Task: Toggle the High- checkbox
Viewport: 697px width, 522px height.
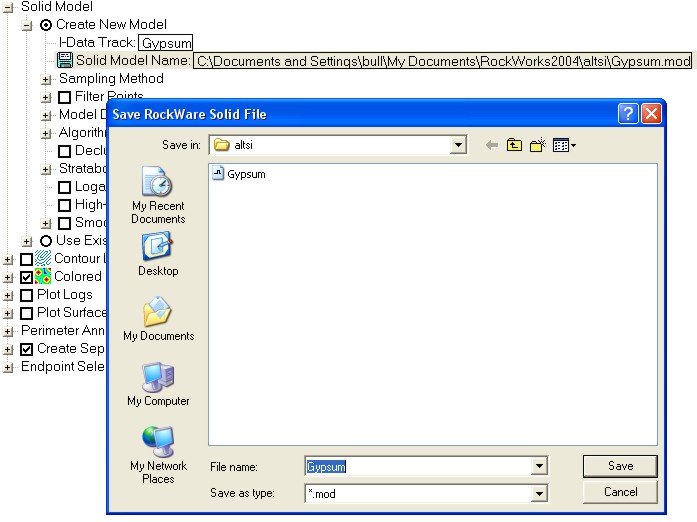Action: [x=64, y=205]
